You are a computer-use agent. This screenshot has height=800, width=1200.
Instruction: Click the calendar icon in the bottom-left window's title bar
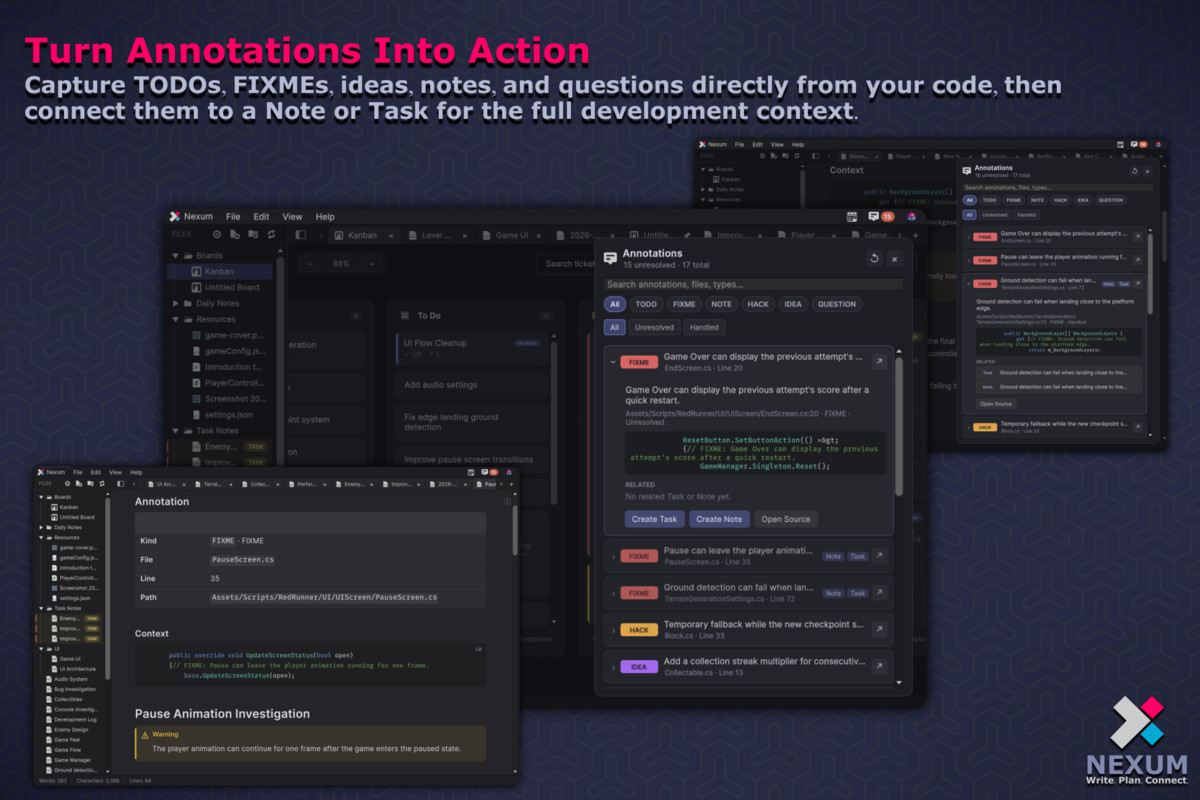point(470,472)
